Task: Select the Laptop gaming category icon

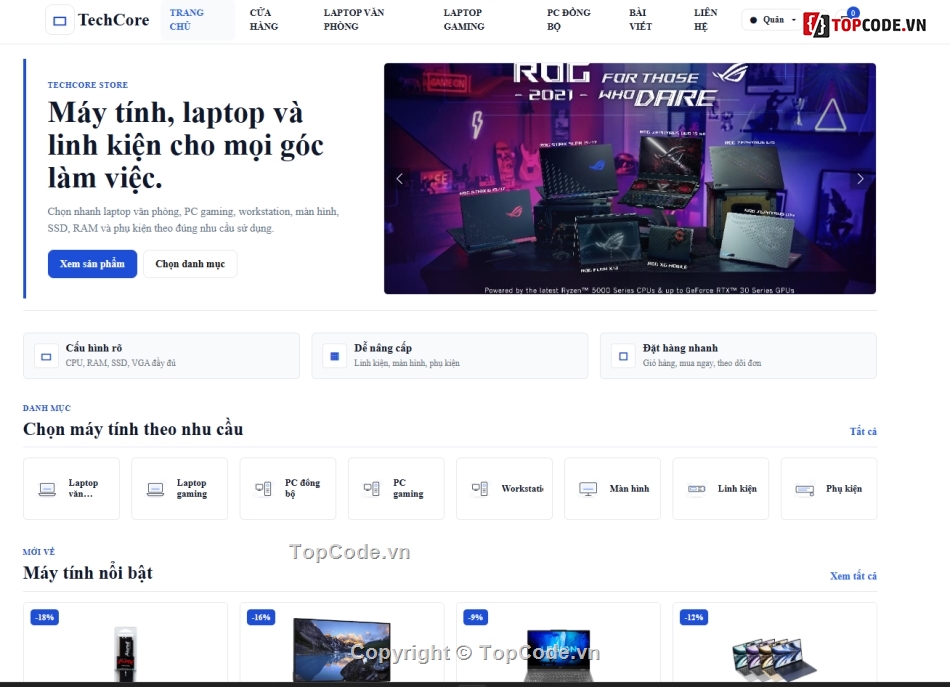Action: tap(156, 489)
